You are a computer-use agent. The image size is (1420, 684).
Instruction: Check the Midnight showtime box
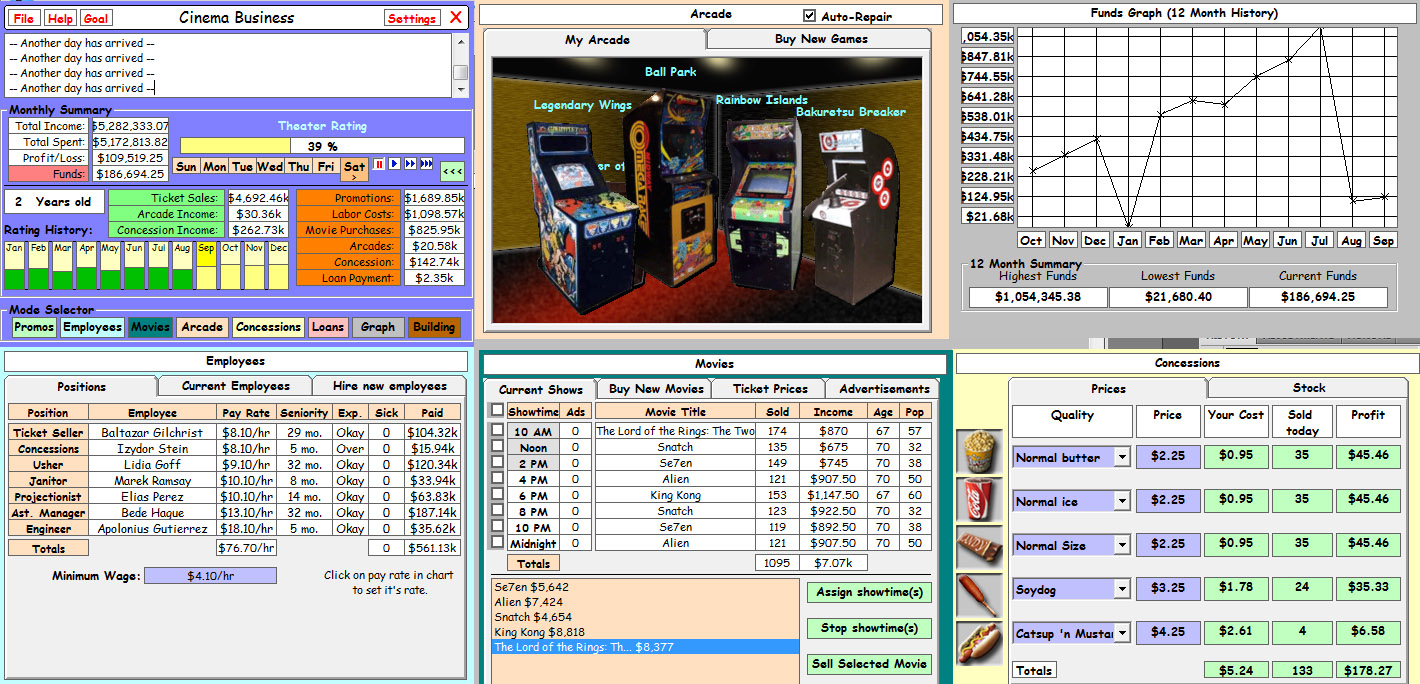[497, 543]
